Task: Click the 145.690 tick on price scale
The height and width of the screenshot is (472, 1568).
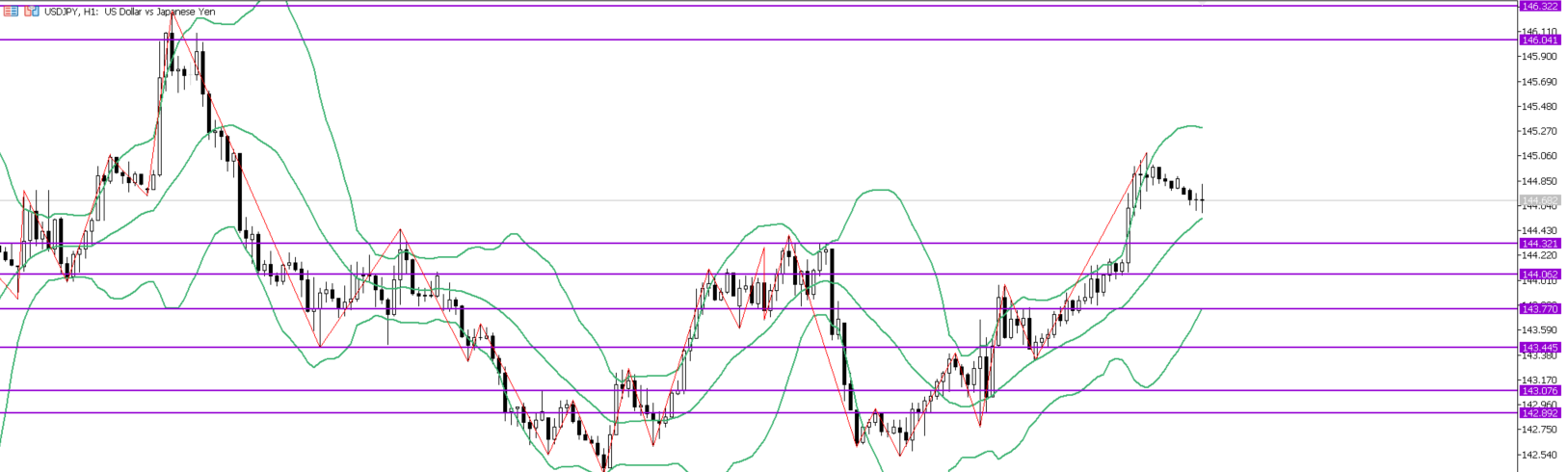Action: (1539, 81)
